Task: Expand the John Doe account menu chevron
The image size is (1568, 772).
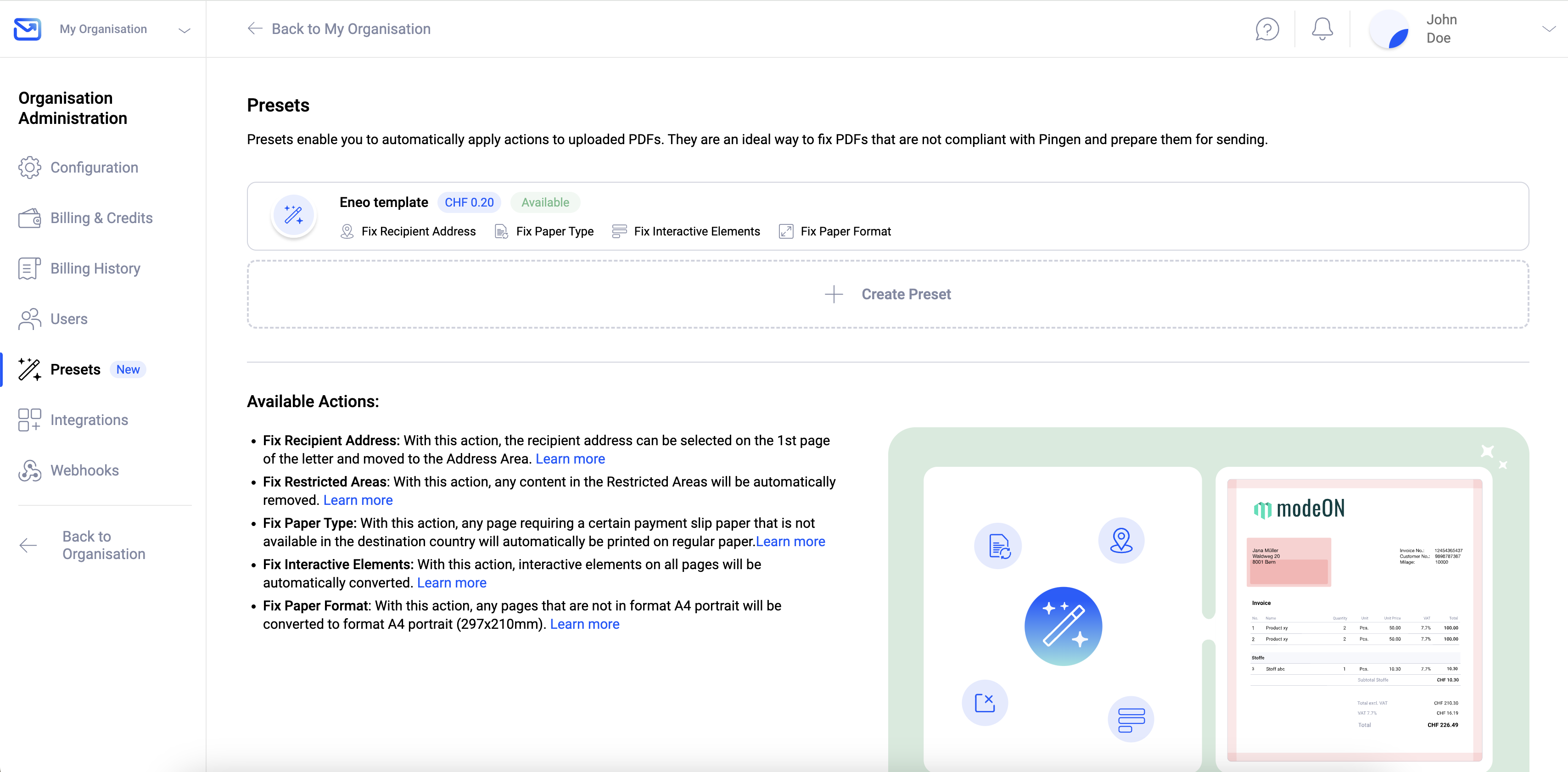Action: (x=1549, y=28)
